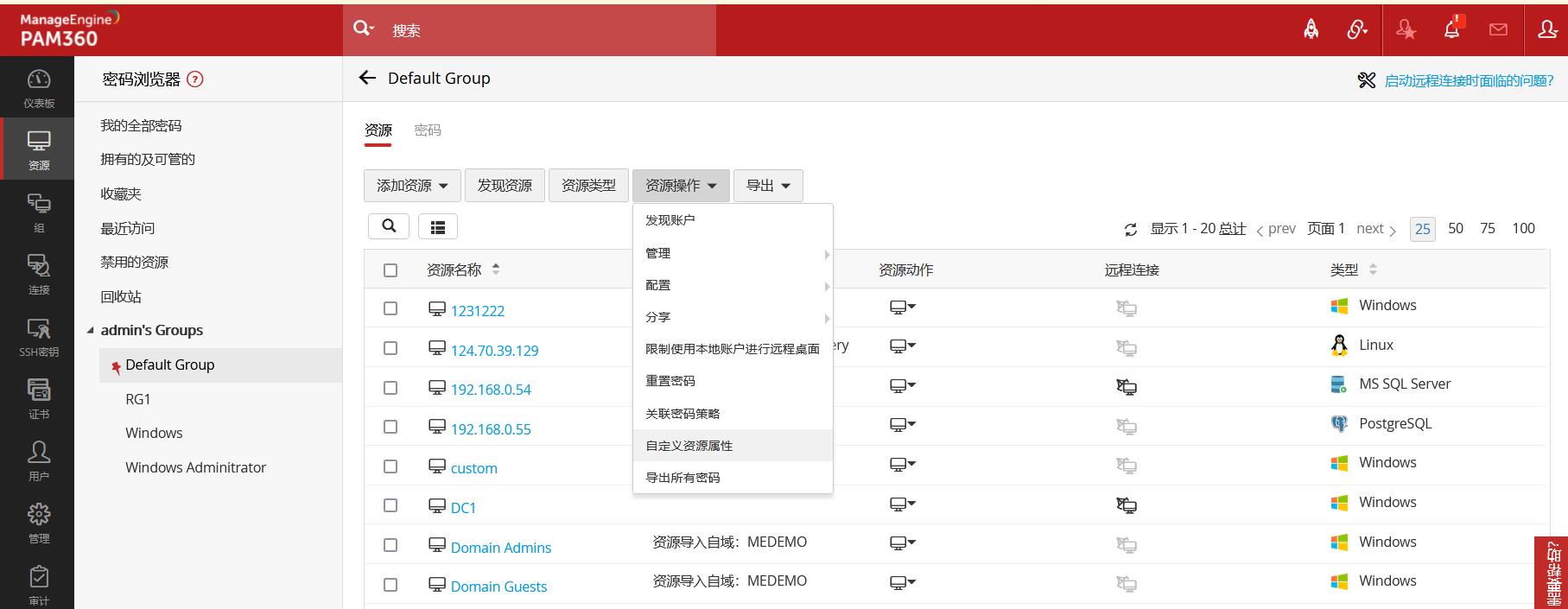This screenshot has width=1568, height=609.
Task: Go to the next page link
Action: (x=1376, y=229)
